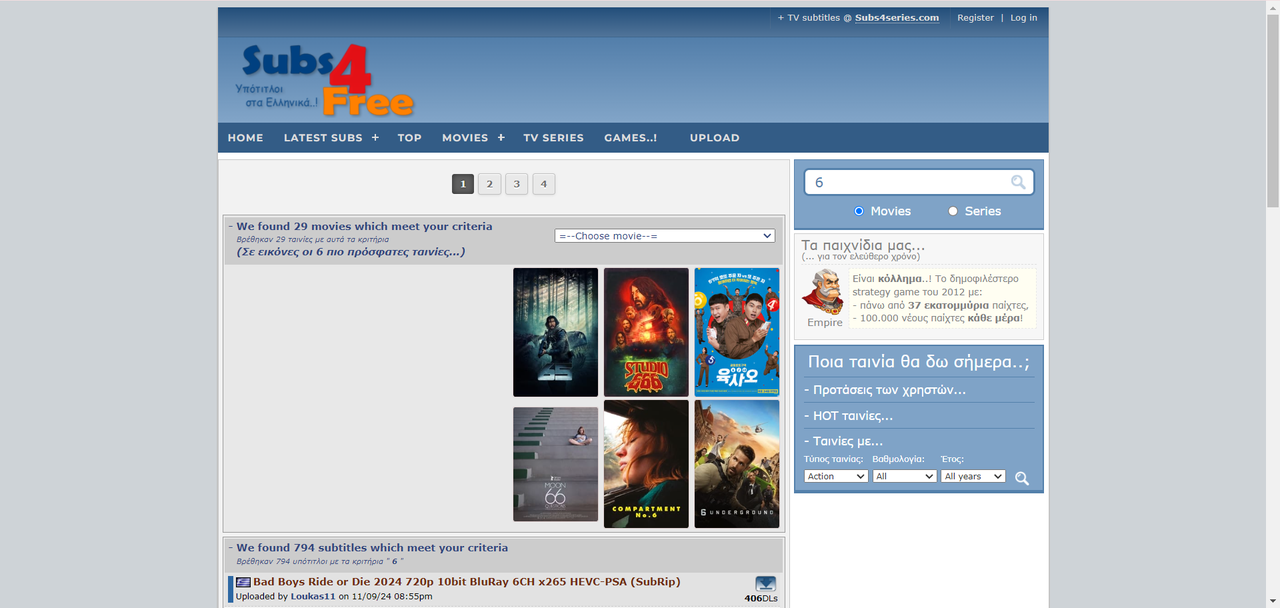Screen dimensions: 1280x608
Task: Click the page vertical scrollbar thumb
Action: pos(1272,110)
